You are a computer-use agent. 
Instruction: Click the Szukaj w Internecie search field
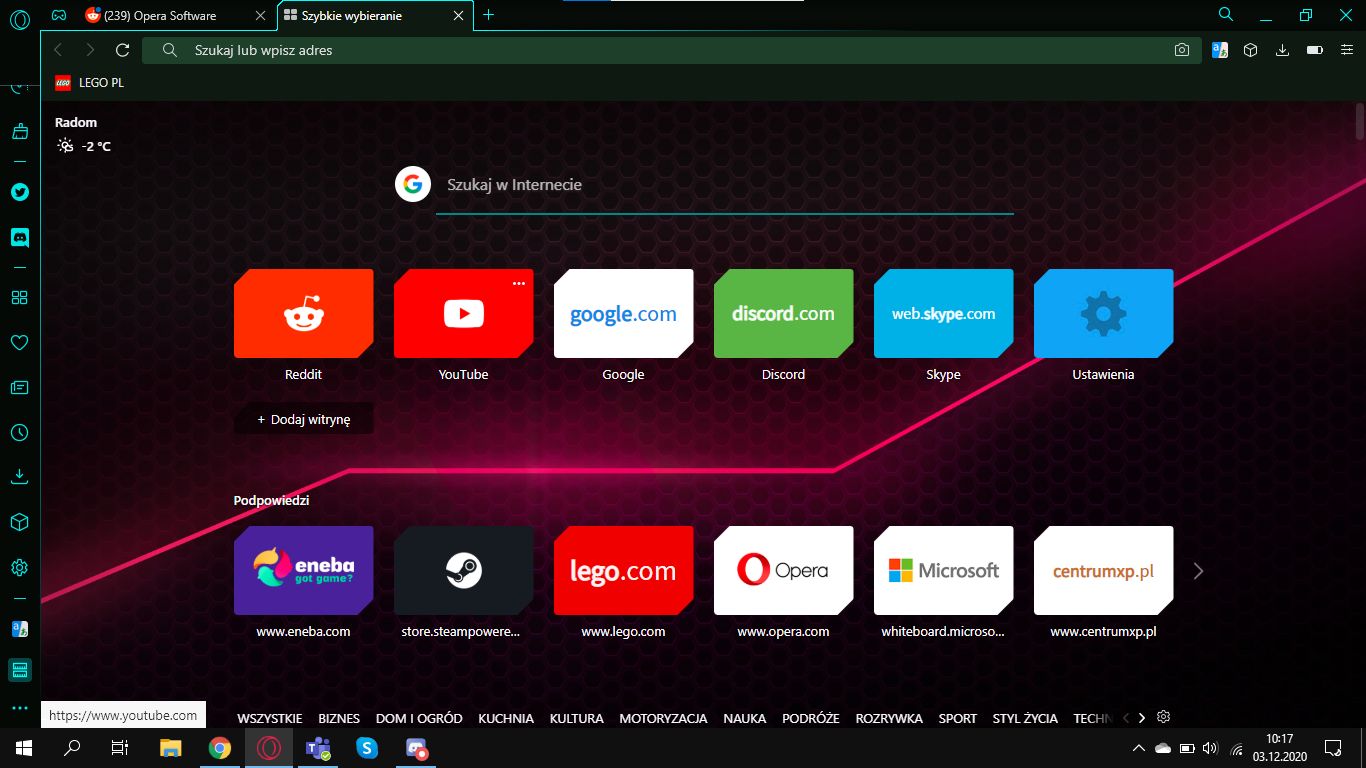coord(700,184)
